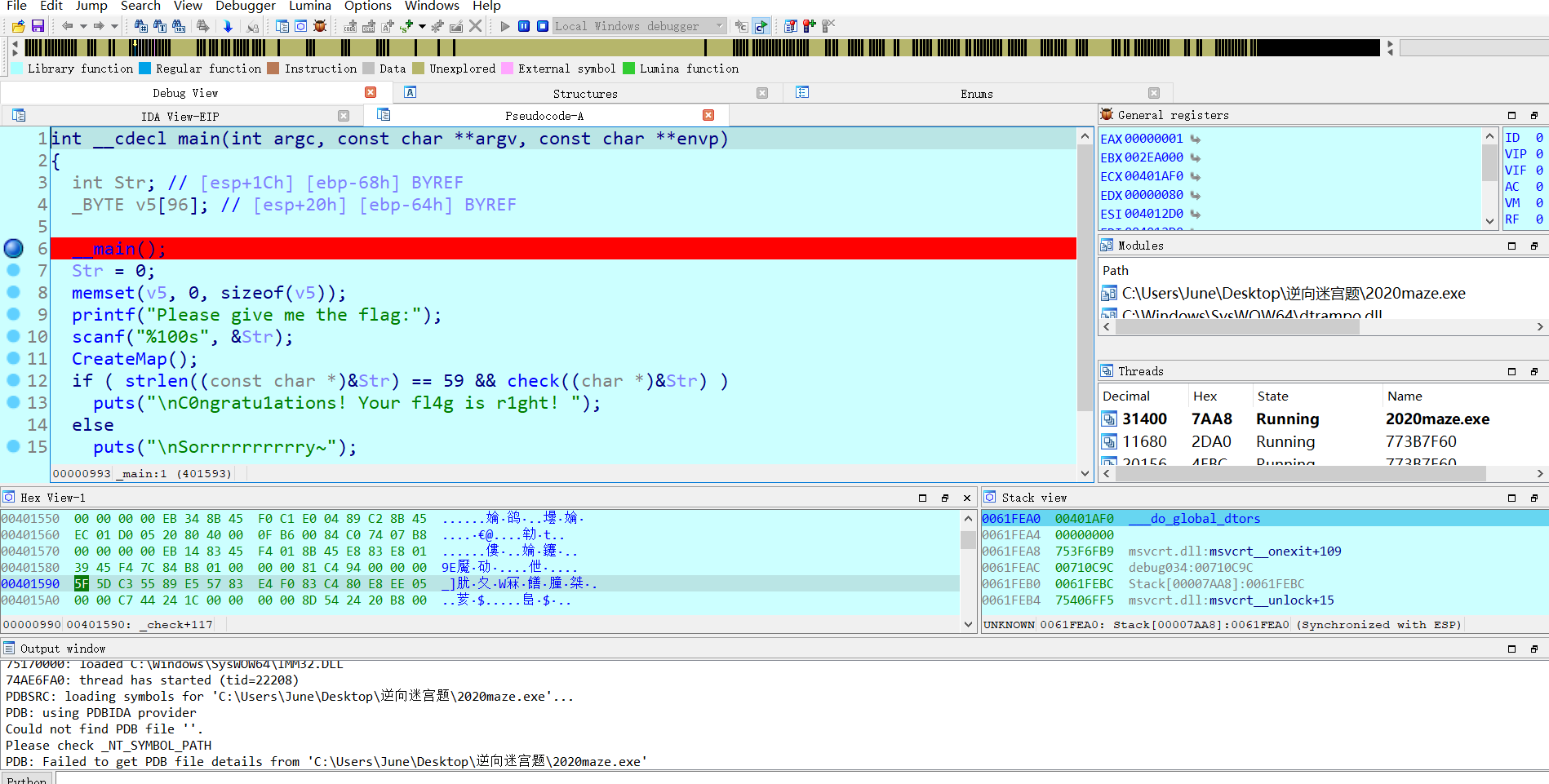Open binary search with the binoculars icon

coord(178,25)
